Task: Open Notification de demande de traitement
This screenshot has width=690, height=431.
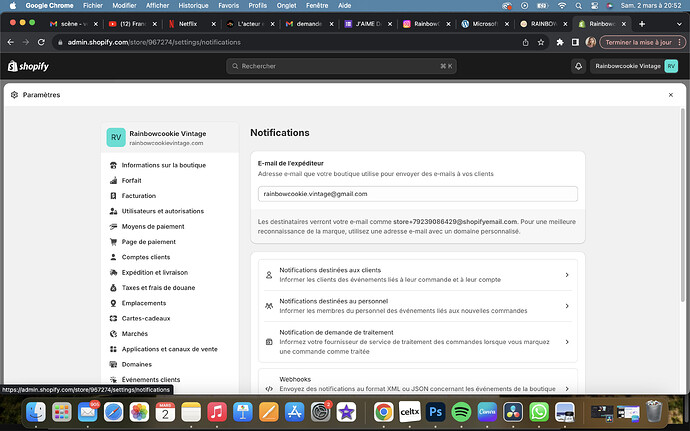Action: 418,342
